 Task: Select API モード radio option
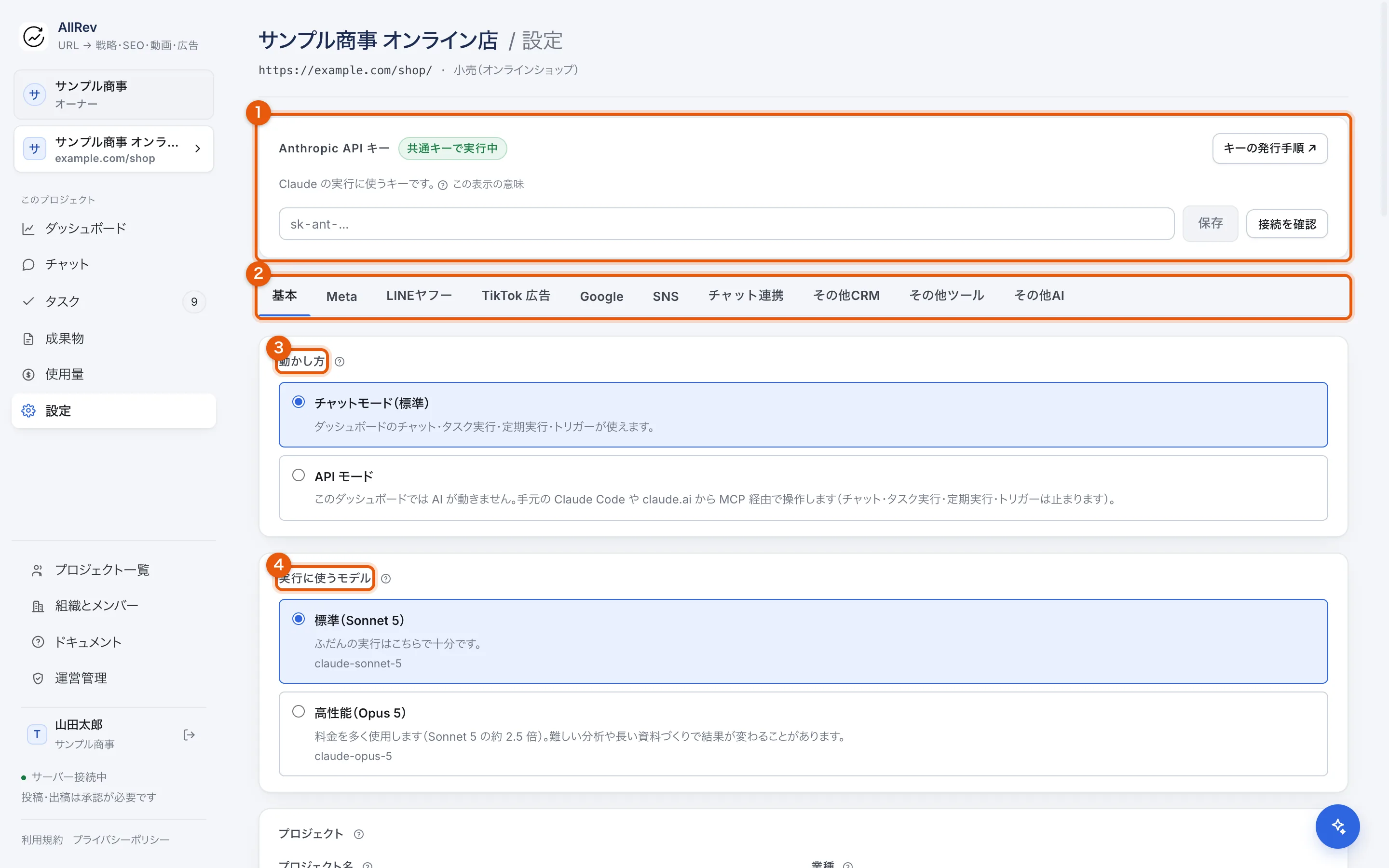299,475
